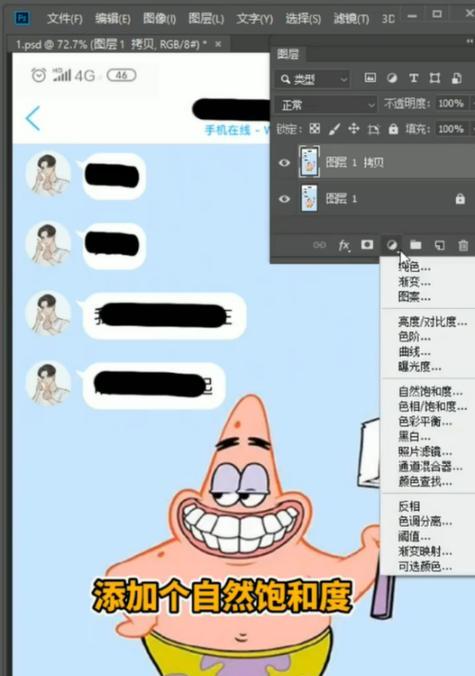Click 图层 1 拷贝 layer name

coord(354,163)
